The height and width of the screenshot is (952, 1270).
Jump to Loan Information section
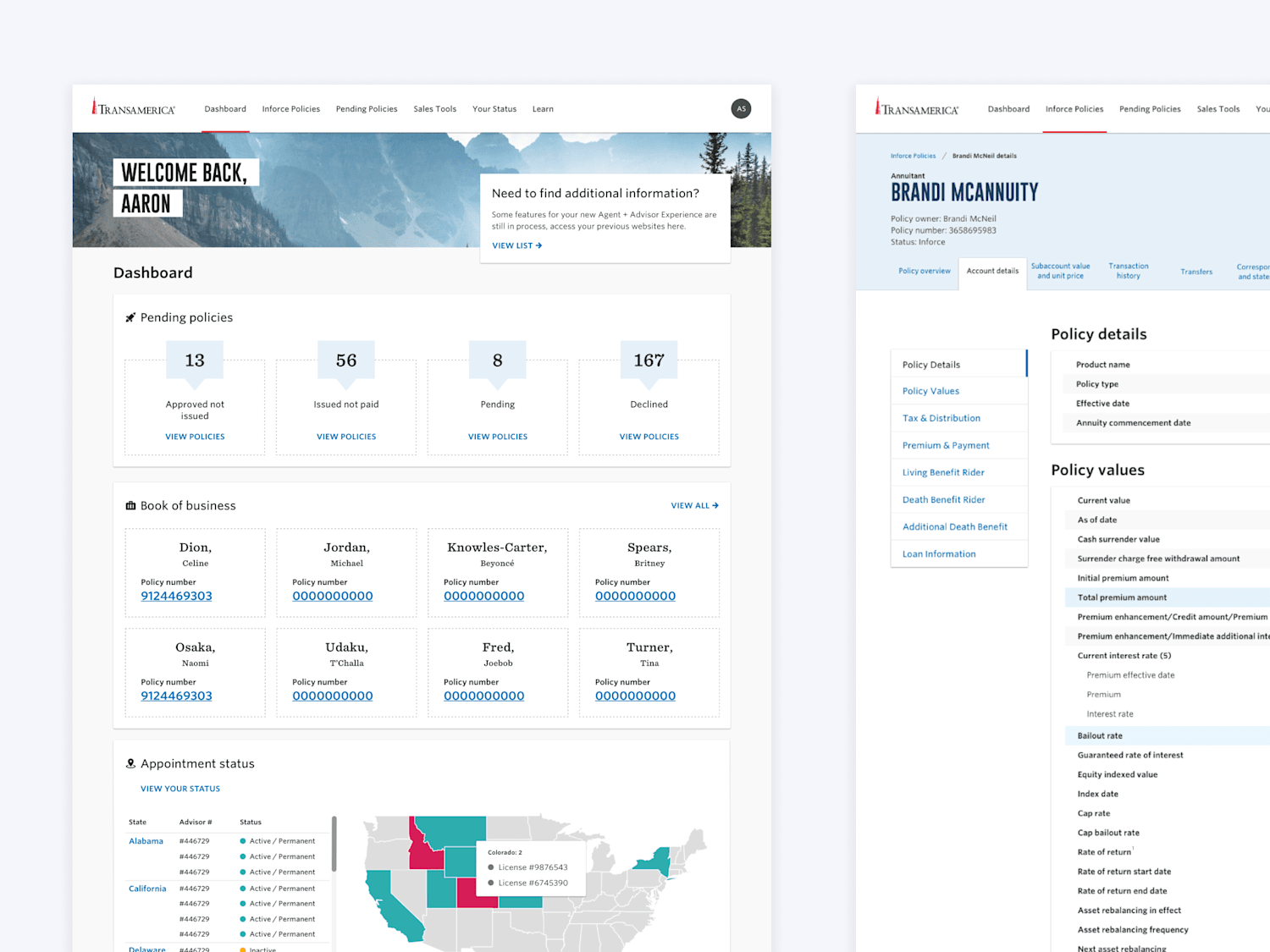959,553
